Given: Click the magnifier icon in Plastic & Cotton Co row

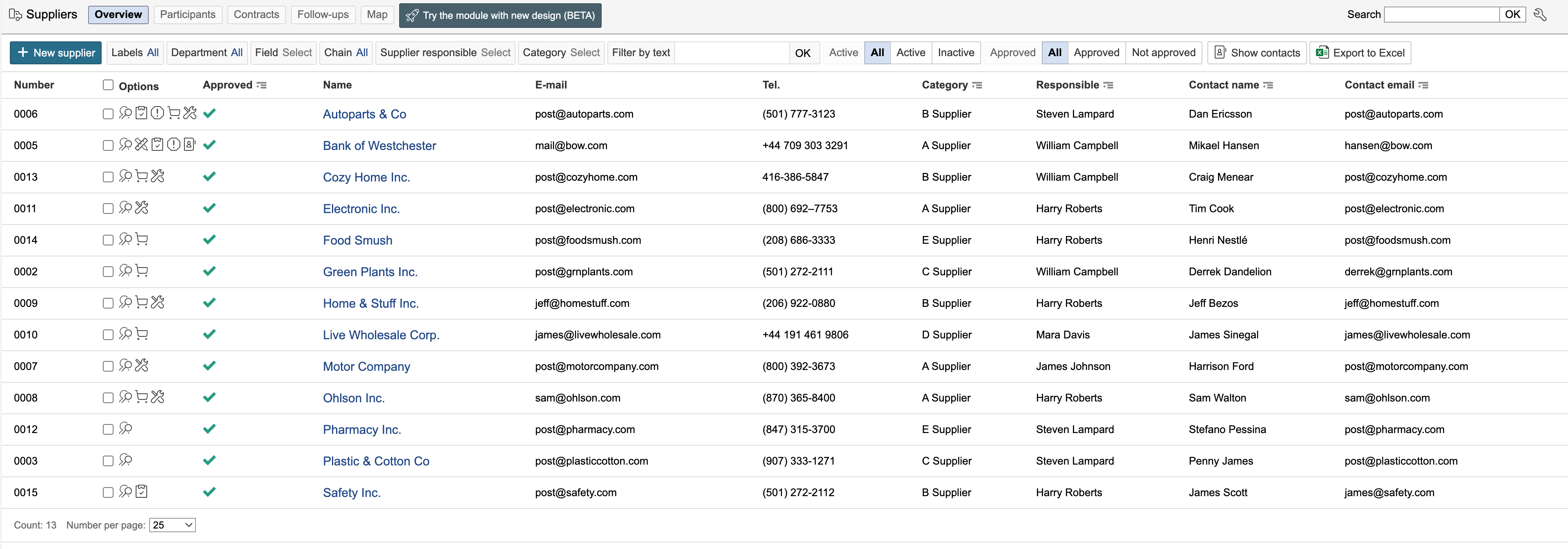Looking at the screenshot, I should (x=125, y=460).
